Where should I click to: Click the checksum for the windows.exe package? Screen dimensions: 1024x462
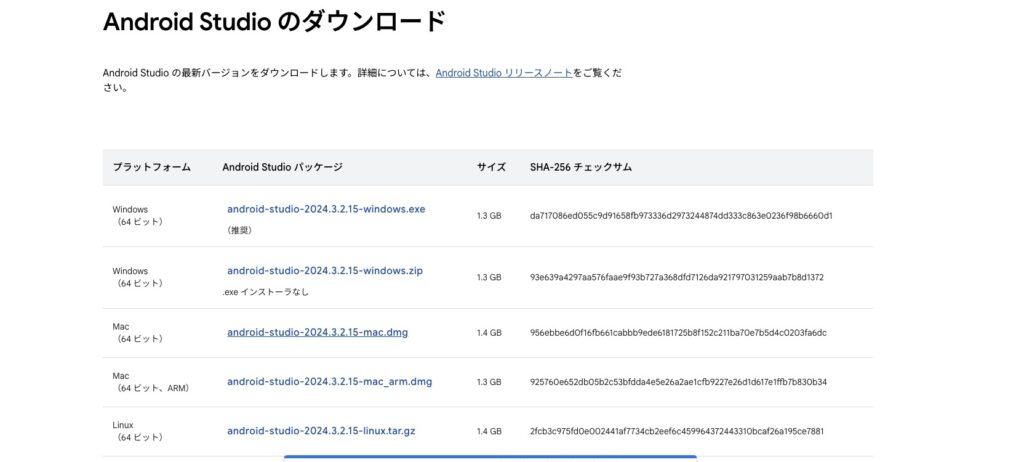[x=681, y=215]
